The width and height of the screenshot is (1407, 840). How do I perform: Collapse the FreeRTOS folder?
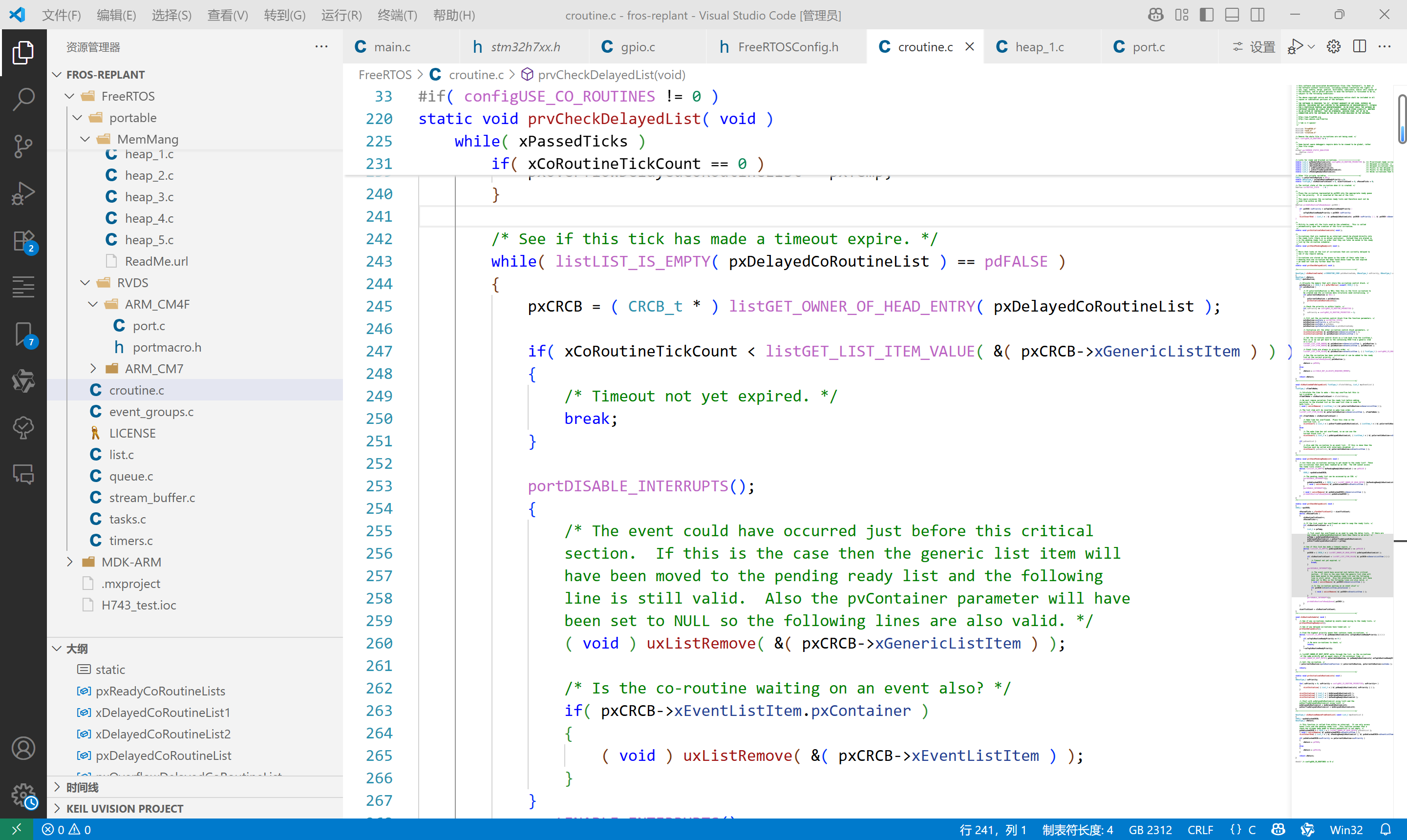pos(70,96)
